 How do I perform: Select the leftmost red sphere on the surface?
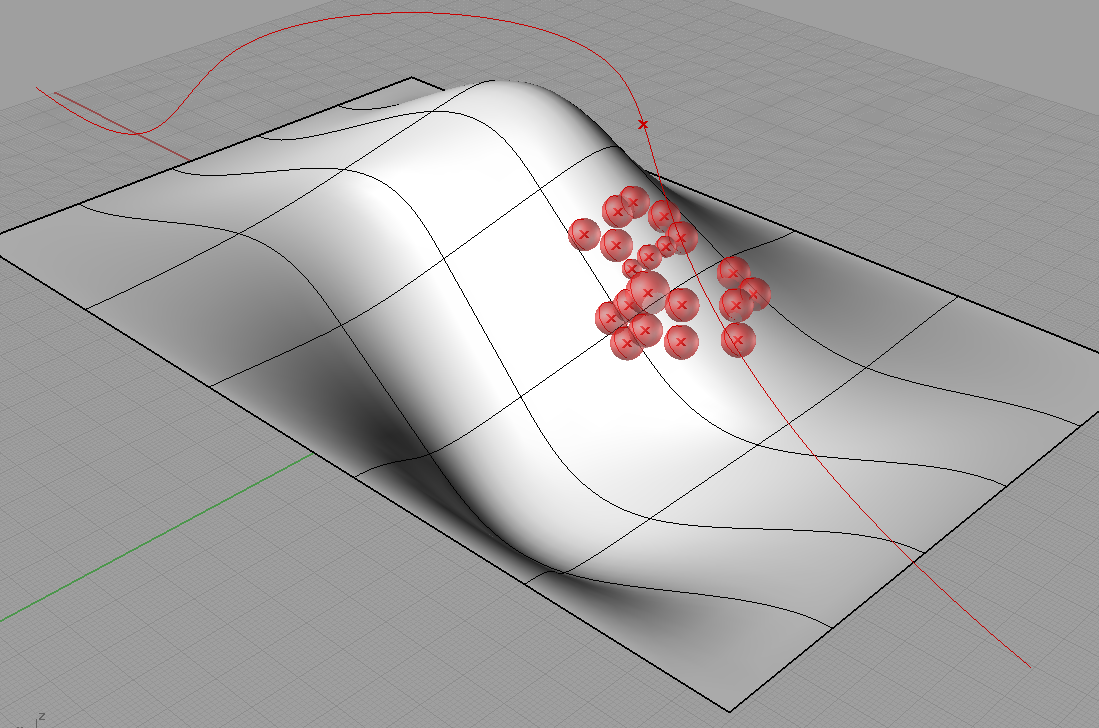pyautogui.click(x=584, y=234)
